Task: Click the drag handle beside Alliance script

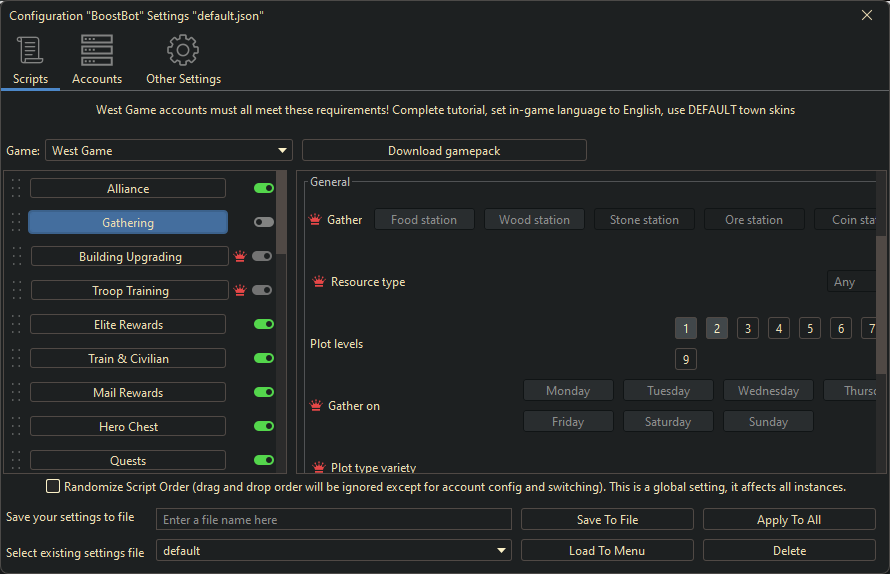Action: (16, 189)
